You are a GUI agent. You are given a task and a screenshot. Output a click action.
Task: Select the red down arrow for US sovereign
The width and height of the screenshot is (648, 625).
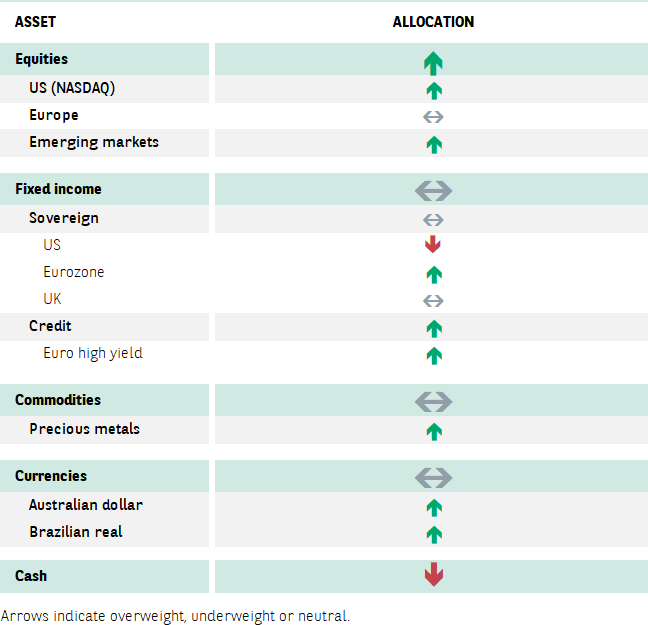tap(433, 244)
